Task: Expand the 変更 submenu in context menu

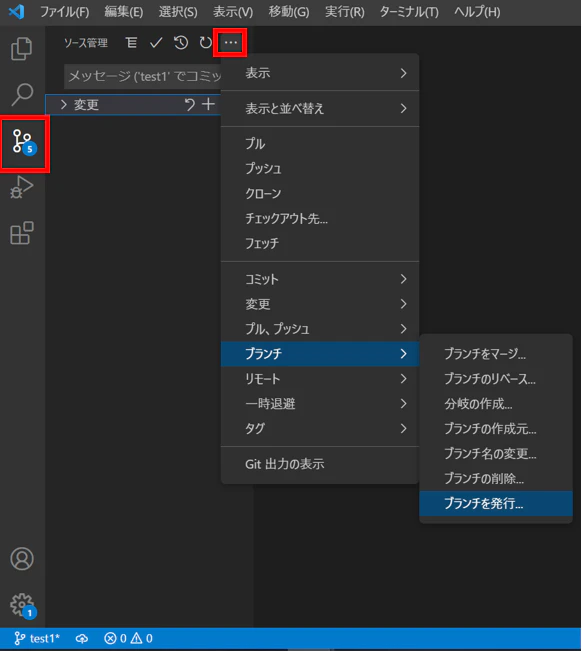Action: [x=320, y=304]
